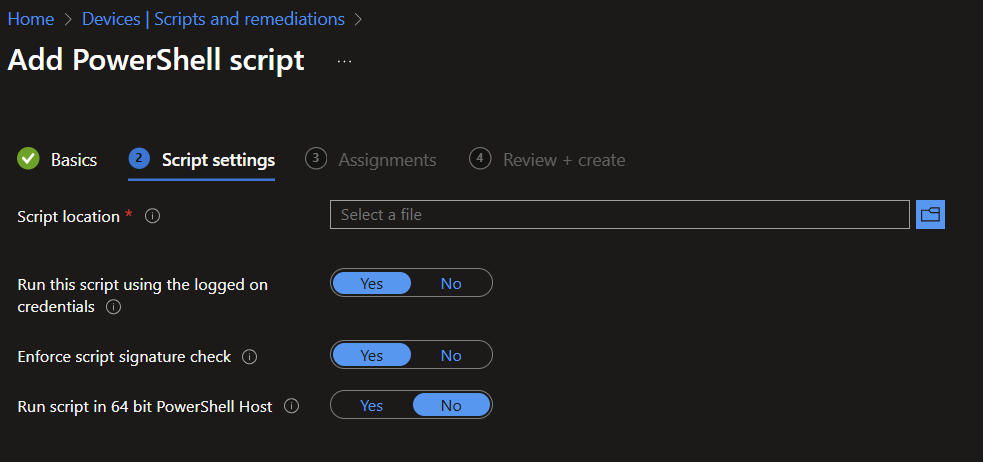
Task: Set Enforce script signature check to Yes
Action: coord(371,355)
